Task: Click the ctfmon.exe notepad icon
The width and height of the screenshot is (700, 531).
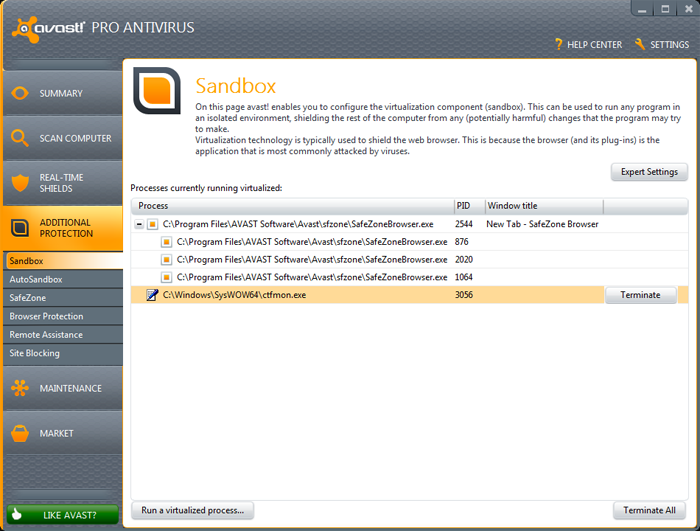Action: 152,295
